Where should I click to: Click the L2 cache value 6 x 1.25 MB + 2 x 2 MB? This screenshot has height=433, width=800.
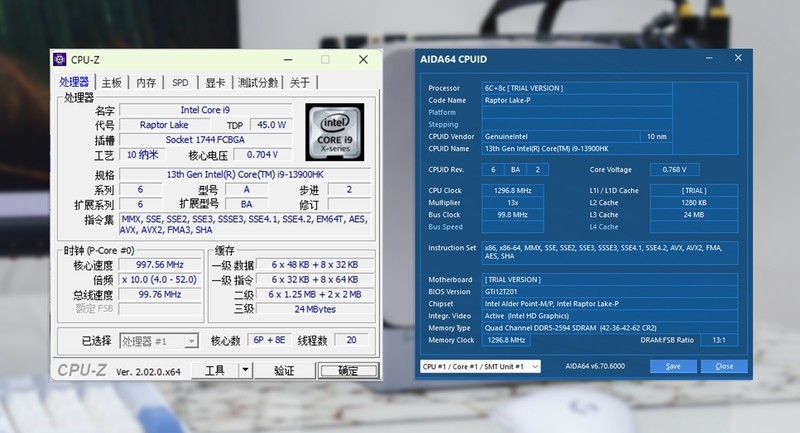pyautogui.click(x=315, y=294)
